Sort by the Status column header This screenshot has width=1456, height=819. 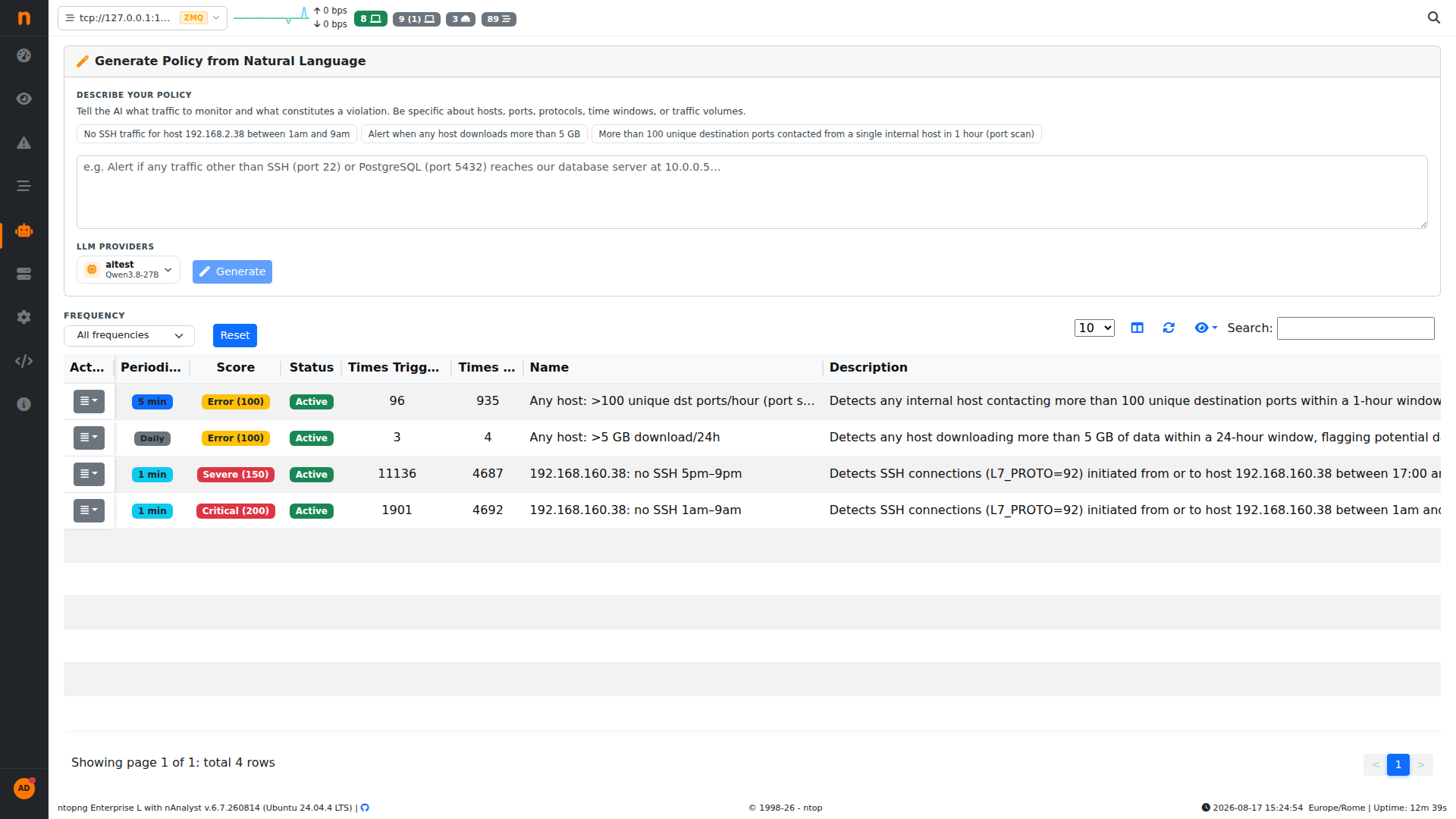(x=311, y=367)
